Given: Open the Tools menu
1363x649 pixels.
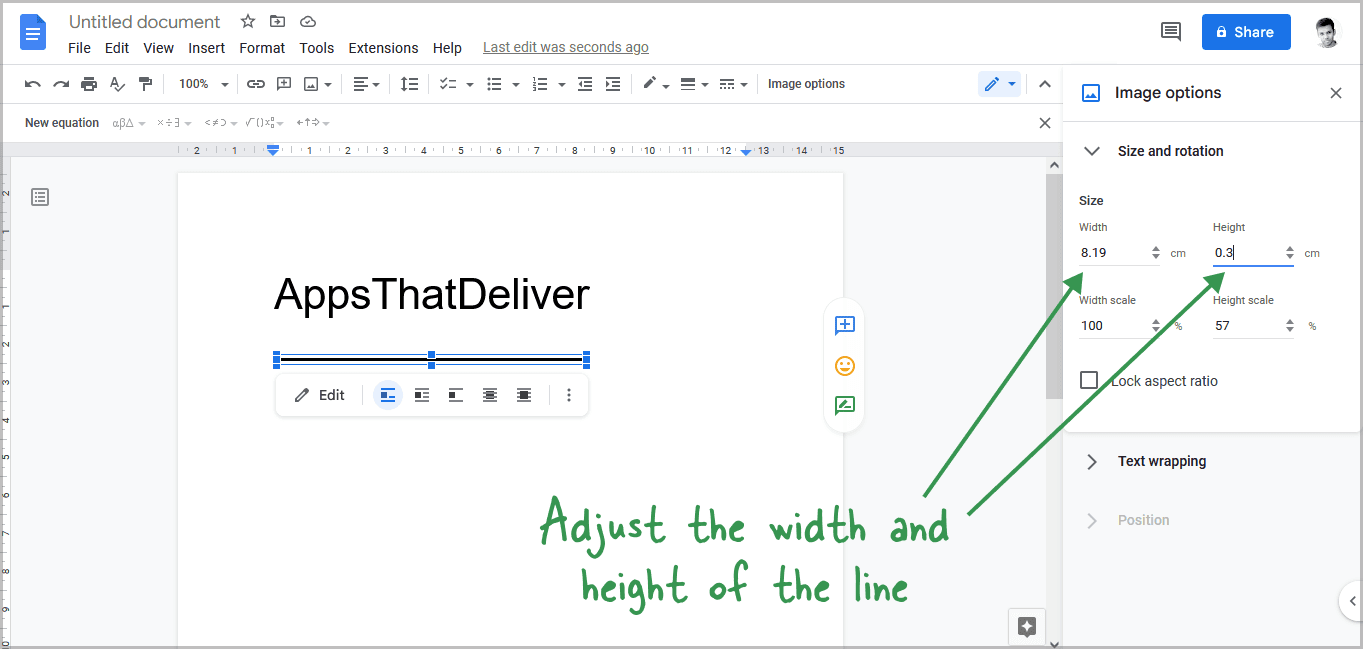Looking at the screenshot, I should point(317,48).
